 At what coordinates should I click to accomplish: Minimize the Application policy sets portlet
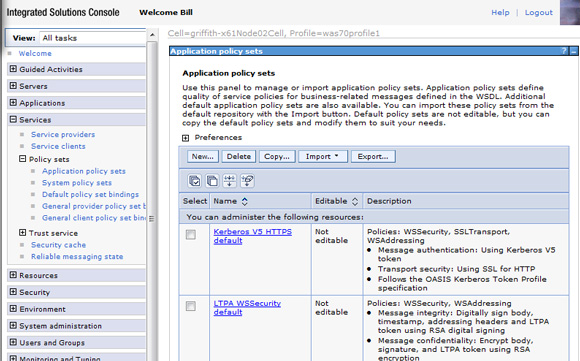click(574, 51)
